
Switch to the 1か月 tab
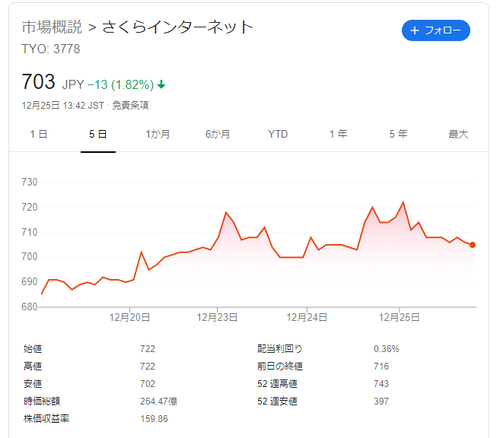(x=158, y=134)
